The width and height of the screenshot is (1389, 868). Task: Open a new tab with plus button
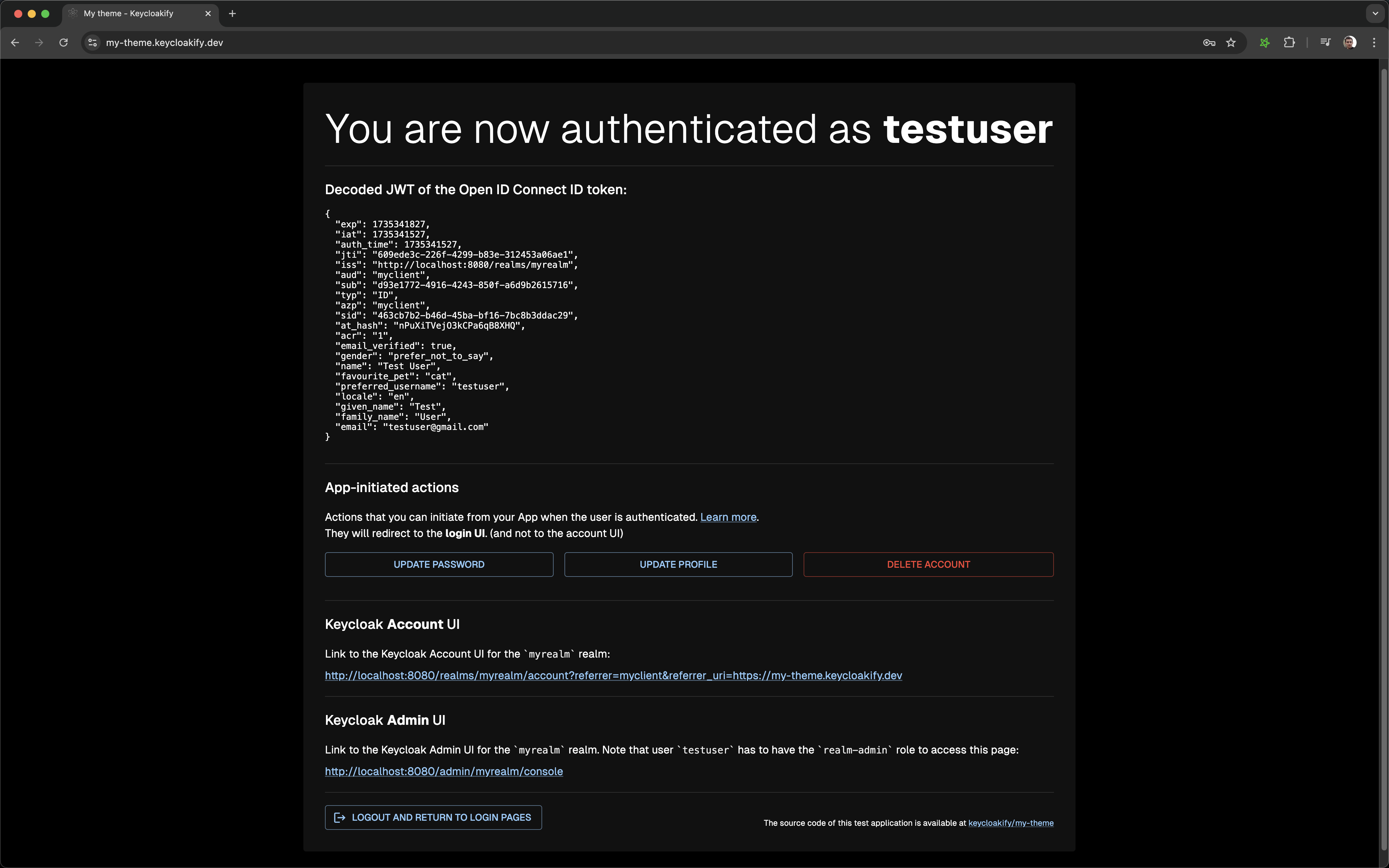[232, 13]
